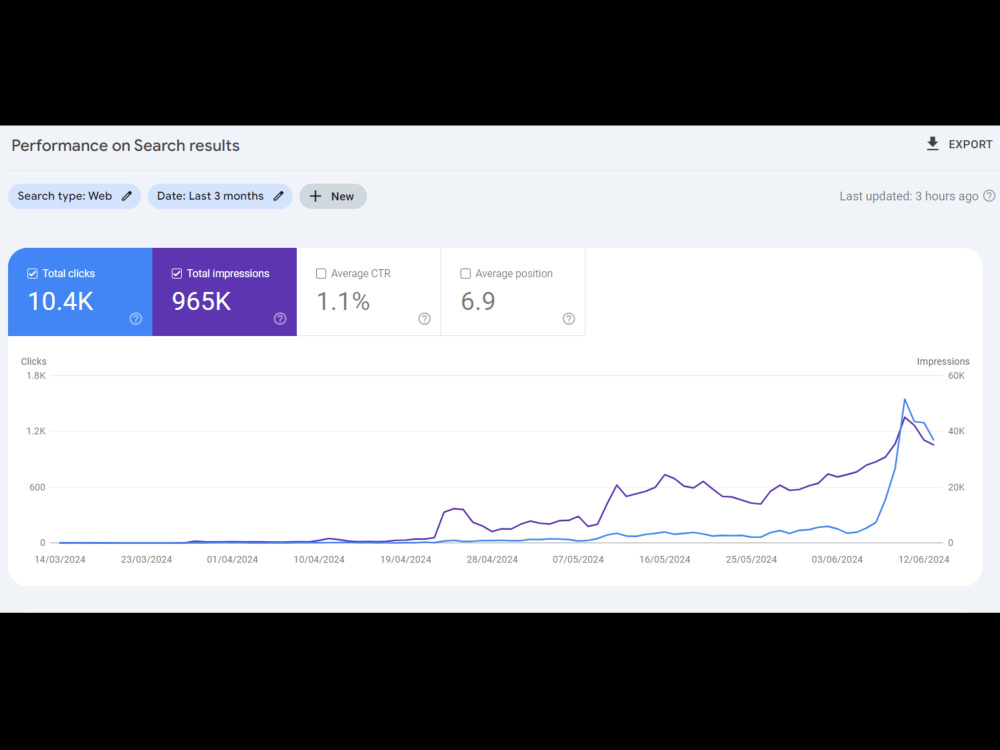The height and width of the screenshot is (750, 1000).
Task: Click the 19/04/2024 date axis label
Action: (406, 559)
